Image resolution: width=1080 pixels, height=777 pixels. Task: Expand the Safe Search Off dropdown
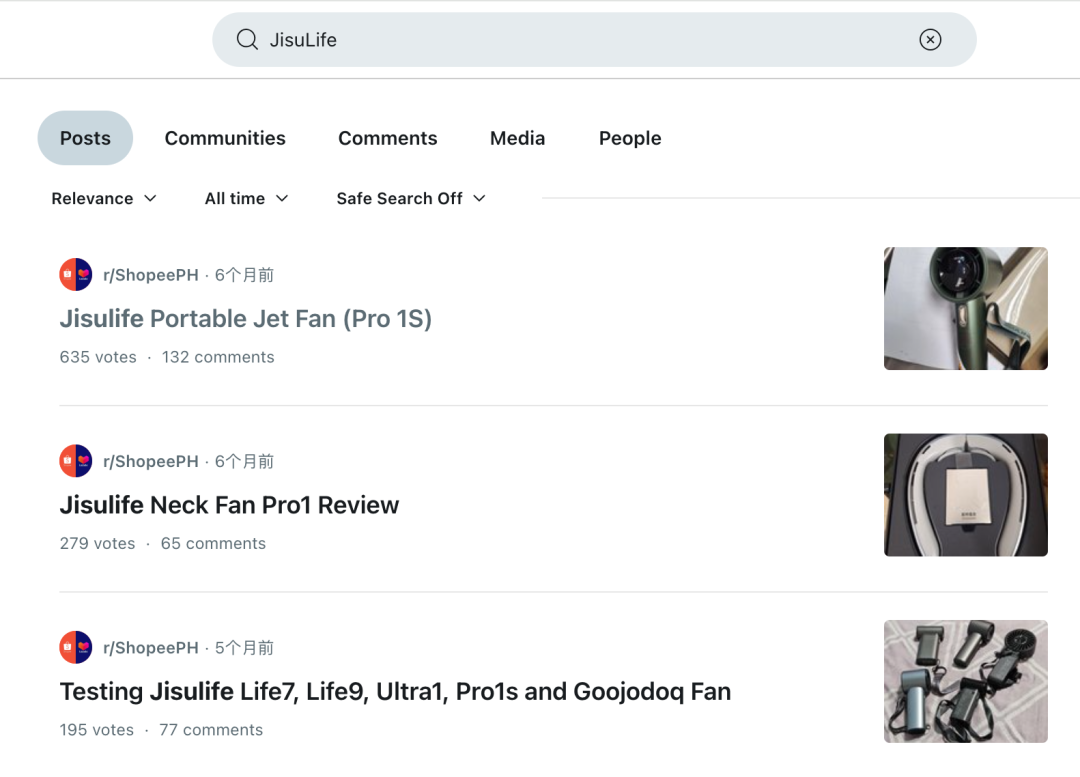411,198
